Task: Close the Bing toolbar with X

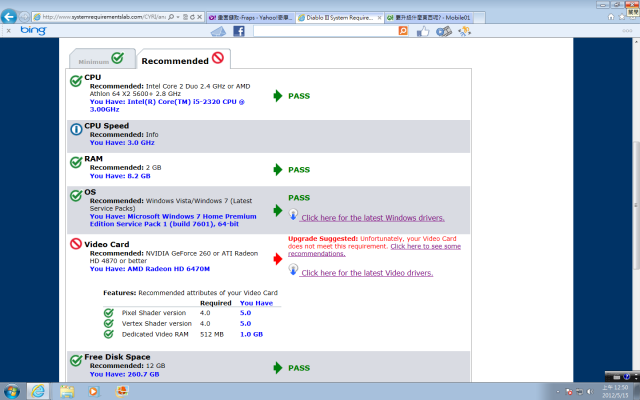Action: 8,31
